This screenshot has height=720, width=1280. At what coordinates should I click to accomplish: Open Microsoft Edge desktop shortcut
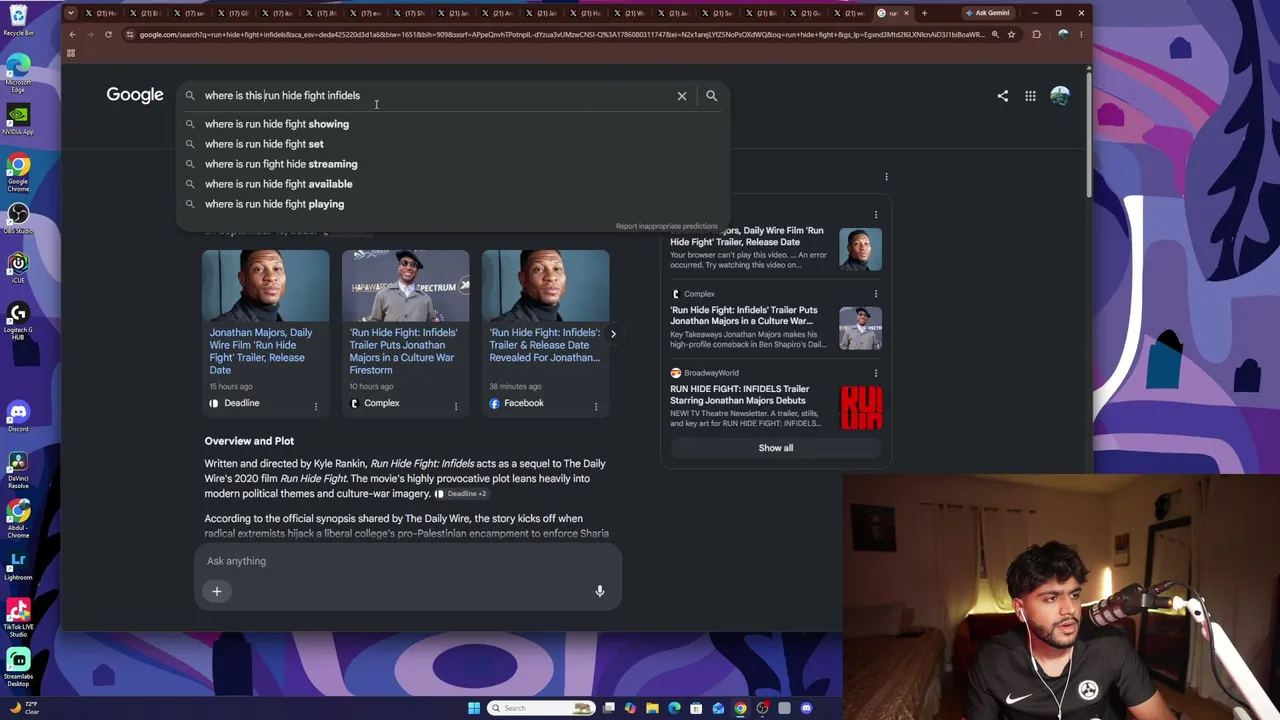pyautogui.click(x=18, y=72)
